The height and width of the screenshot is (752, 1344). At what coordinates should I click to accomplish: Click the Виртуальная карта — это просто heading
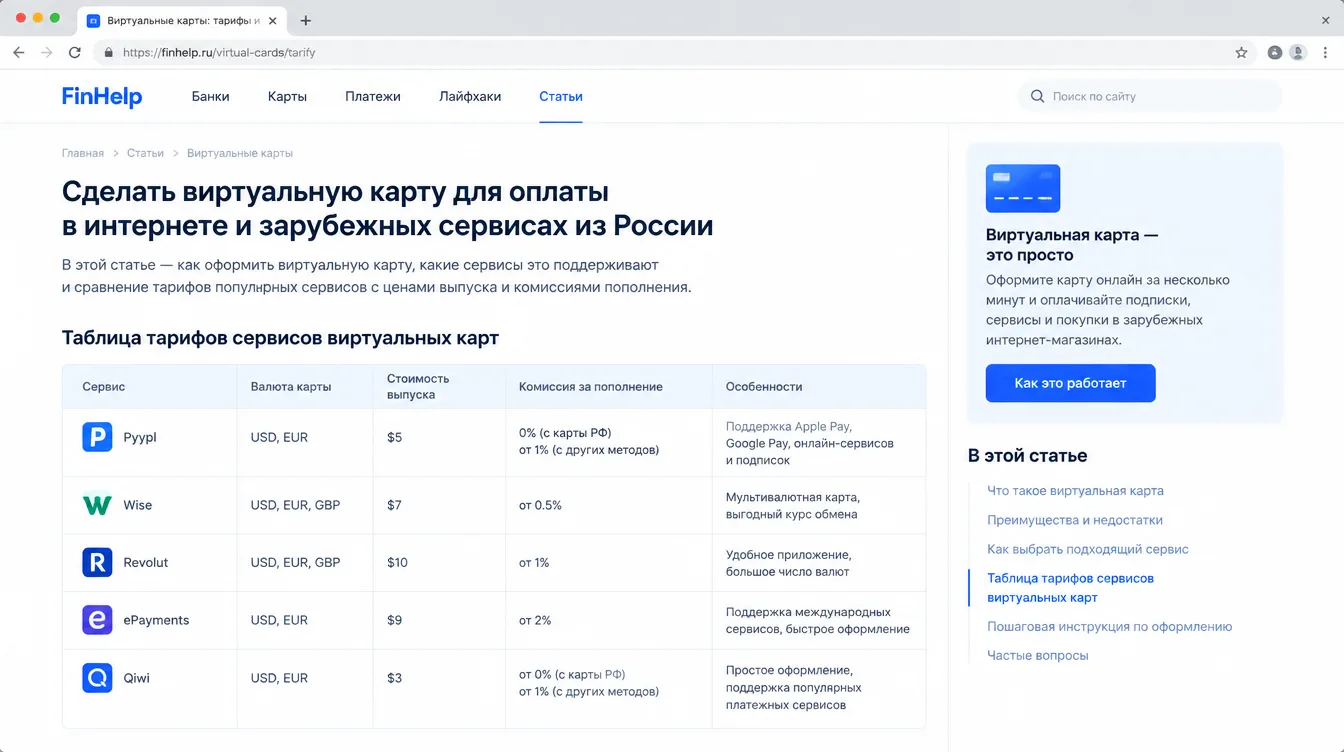1072,245
